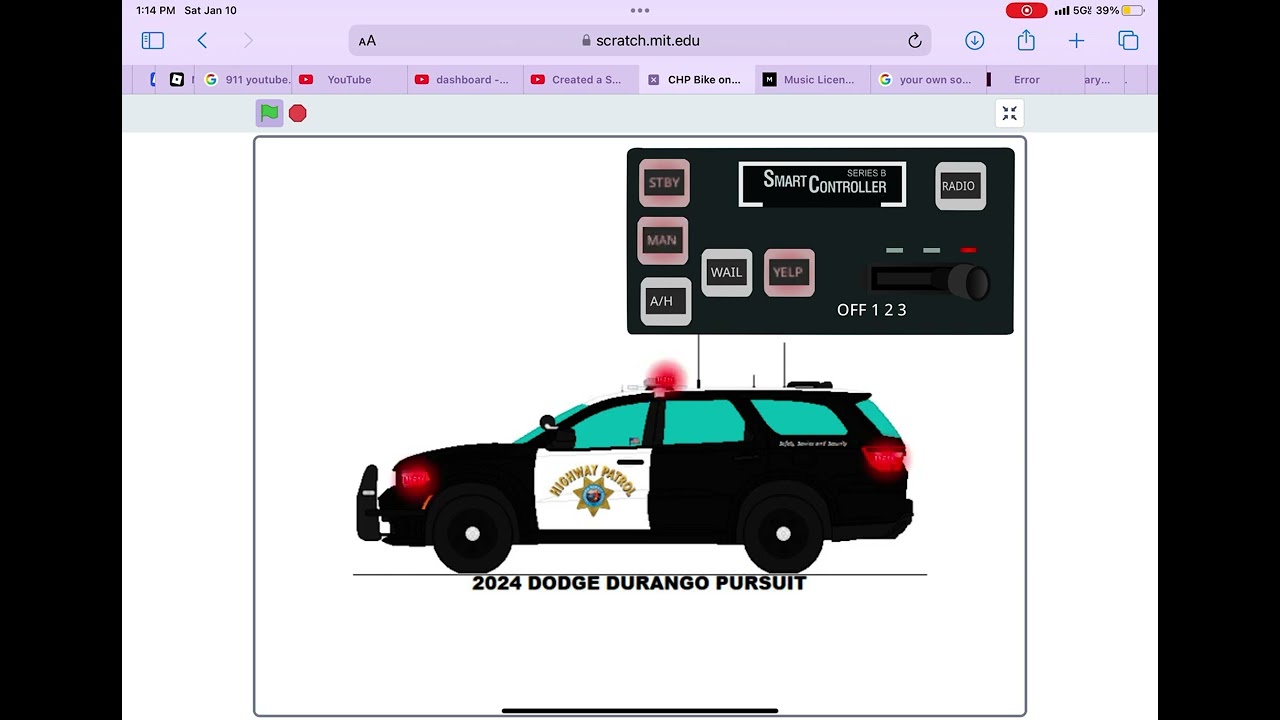1280x720 pixels.
Task: Click the green flag to start project
Action: tap(270, 113)
